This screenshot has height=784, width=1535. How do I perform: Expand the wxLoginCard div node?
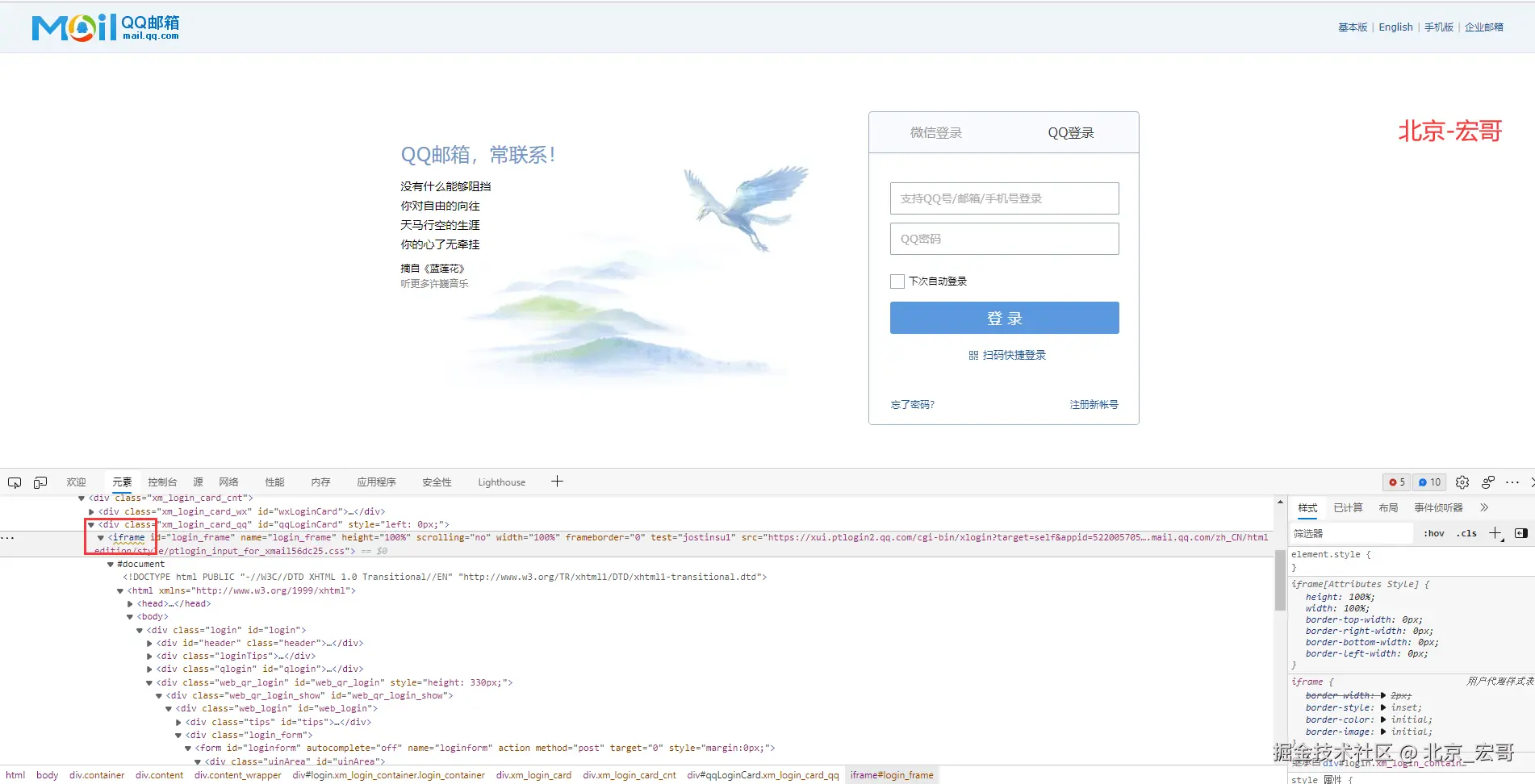point(91,511)
